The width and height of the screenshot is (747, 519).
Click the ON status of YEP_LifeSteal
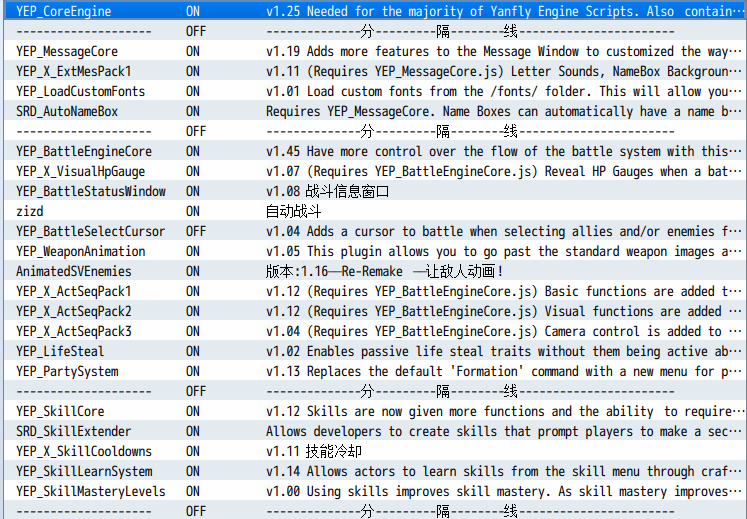193,351
